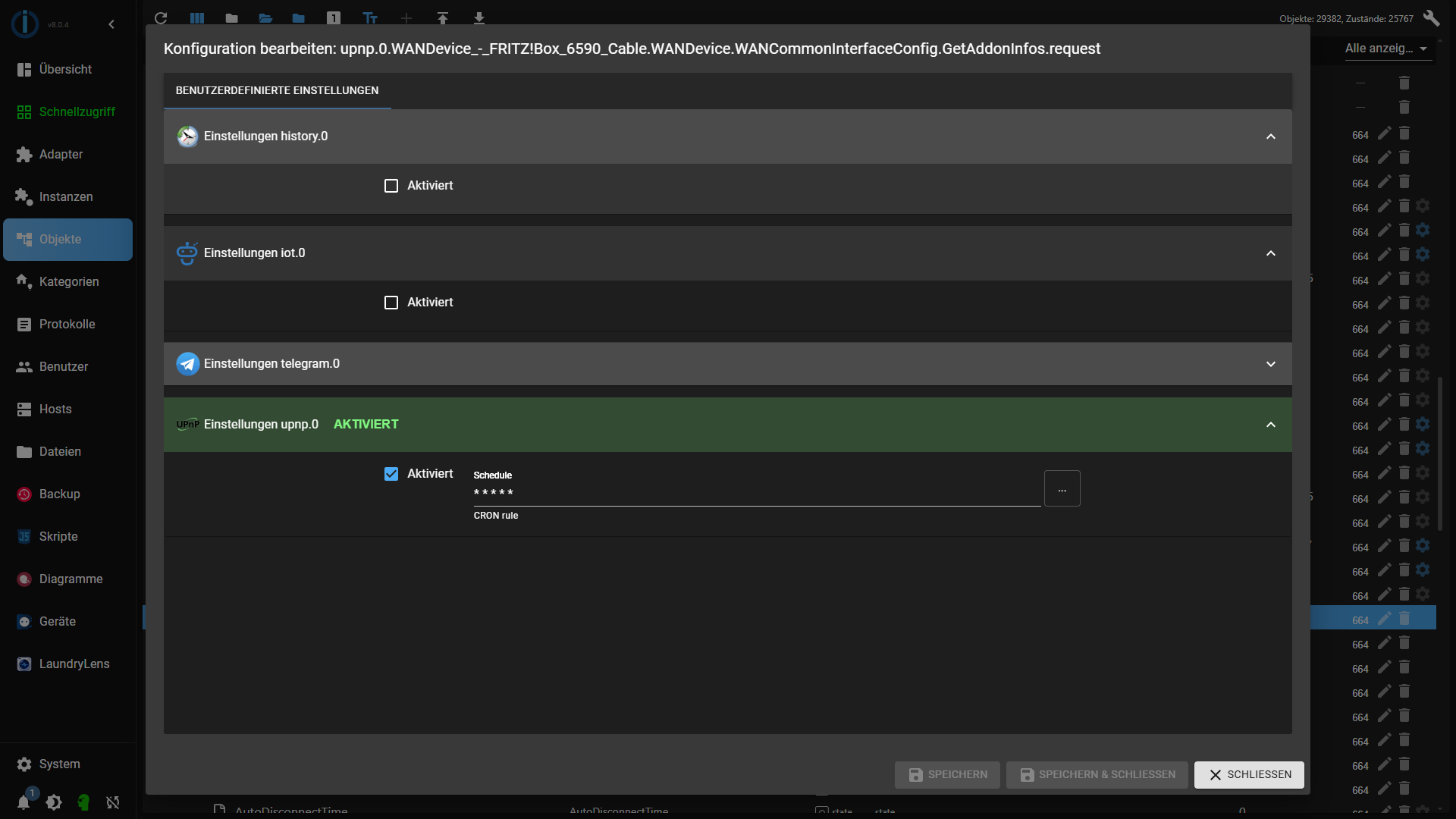Screen dimensions: 1456x819
Task: Enable the iot.0 Aktiviert checkbox
Action: (391, 303)
